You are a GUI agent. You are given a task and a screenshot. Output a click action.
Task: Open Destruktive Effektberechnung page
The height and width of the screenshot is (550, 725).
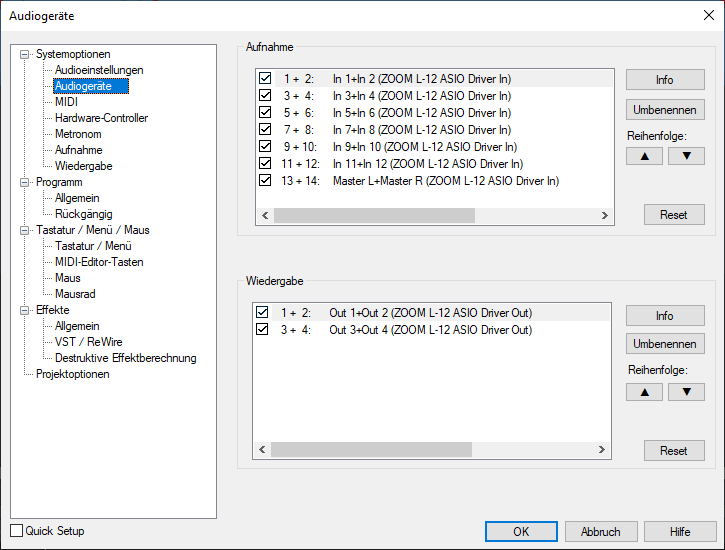(x=126, y=358)
